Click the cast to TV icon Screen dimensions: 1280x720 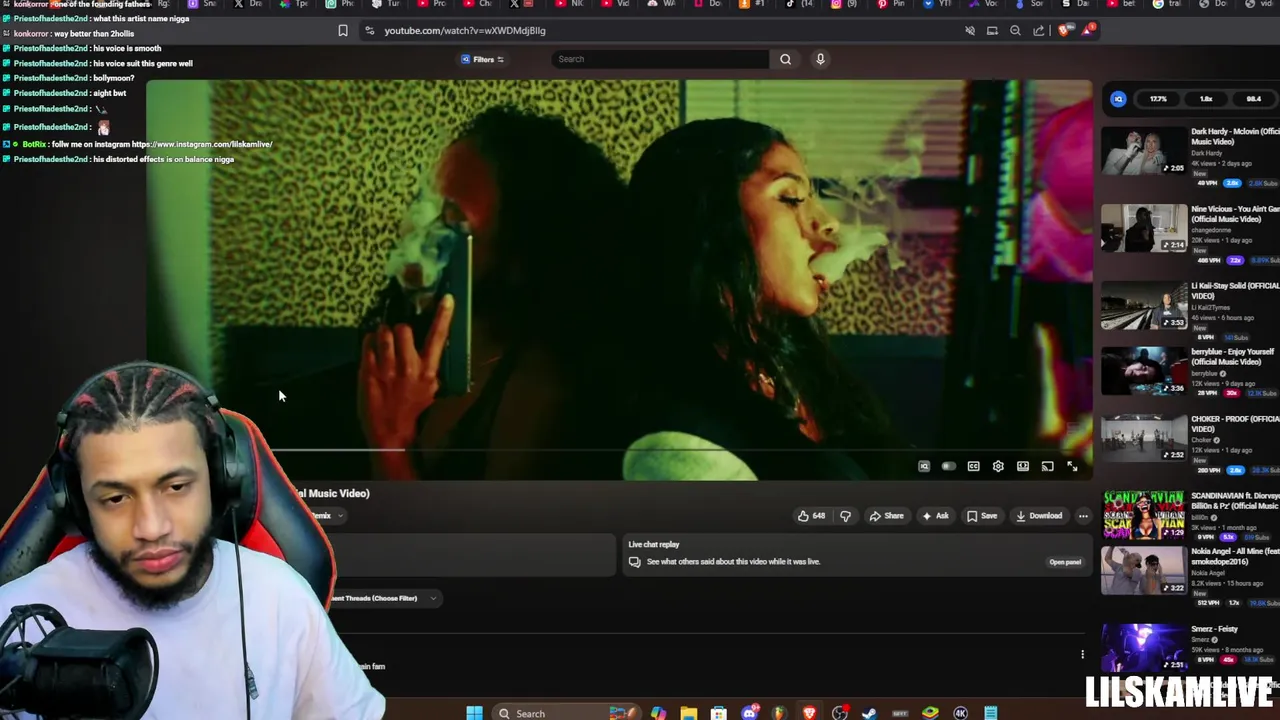pos(1047,466)
